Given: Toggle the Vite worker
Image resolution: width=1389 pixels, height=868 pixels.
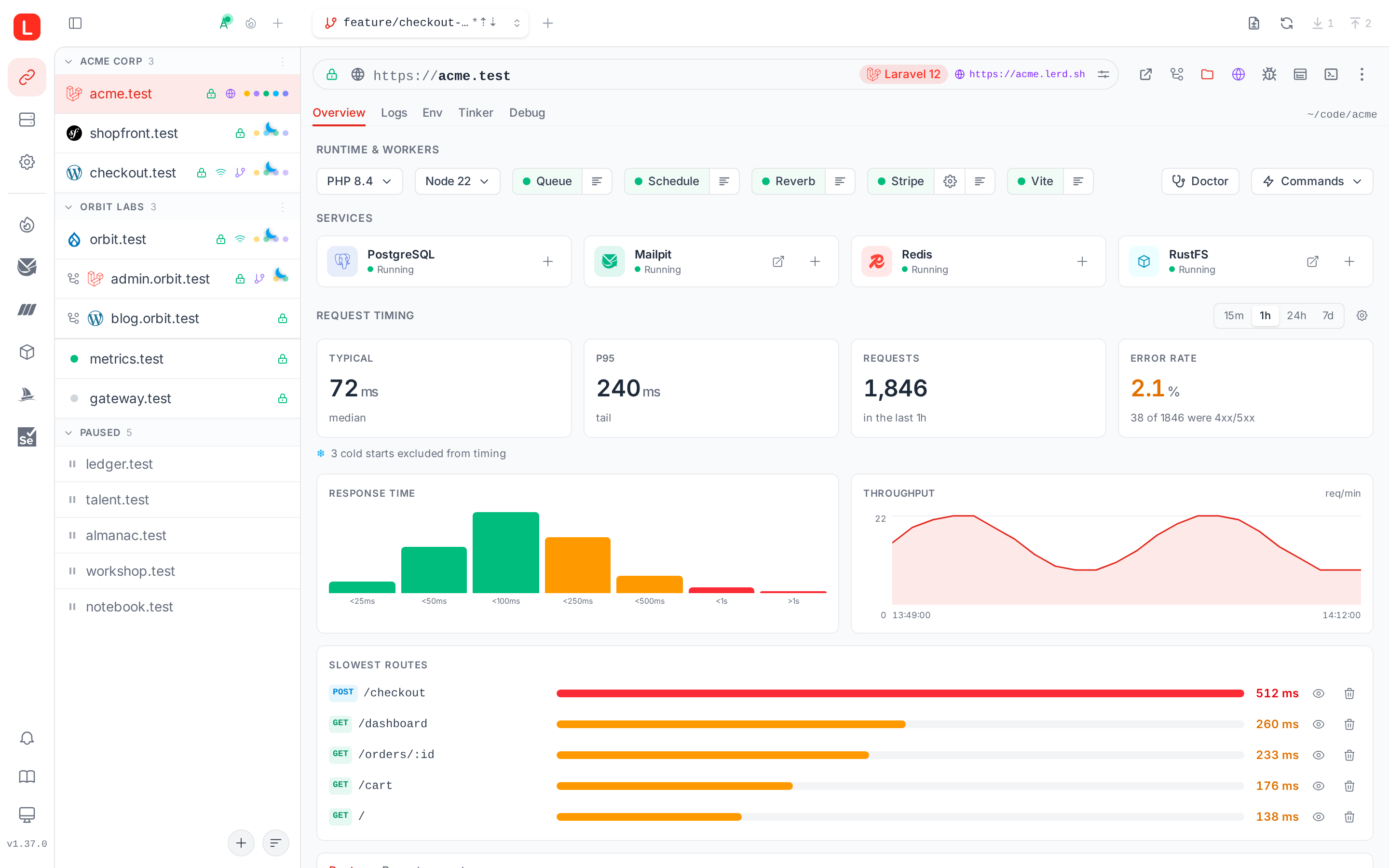Looking at the screenshot, I should pos(1035,181).
